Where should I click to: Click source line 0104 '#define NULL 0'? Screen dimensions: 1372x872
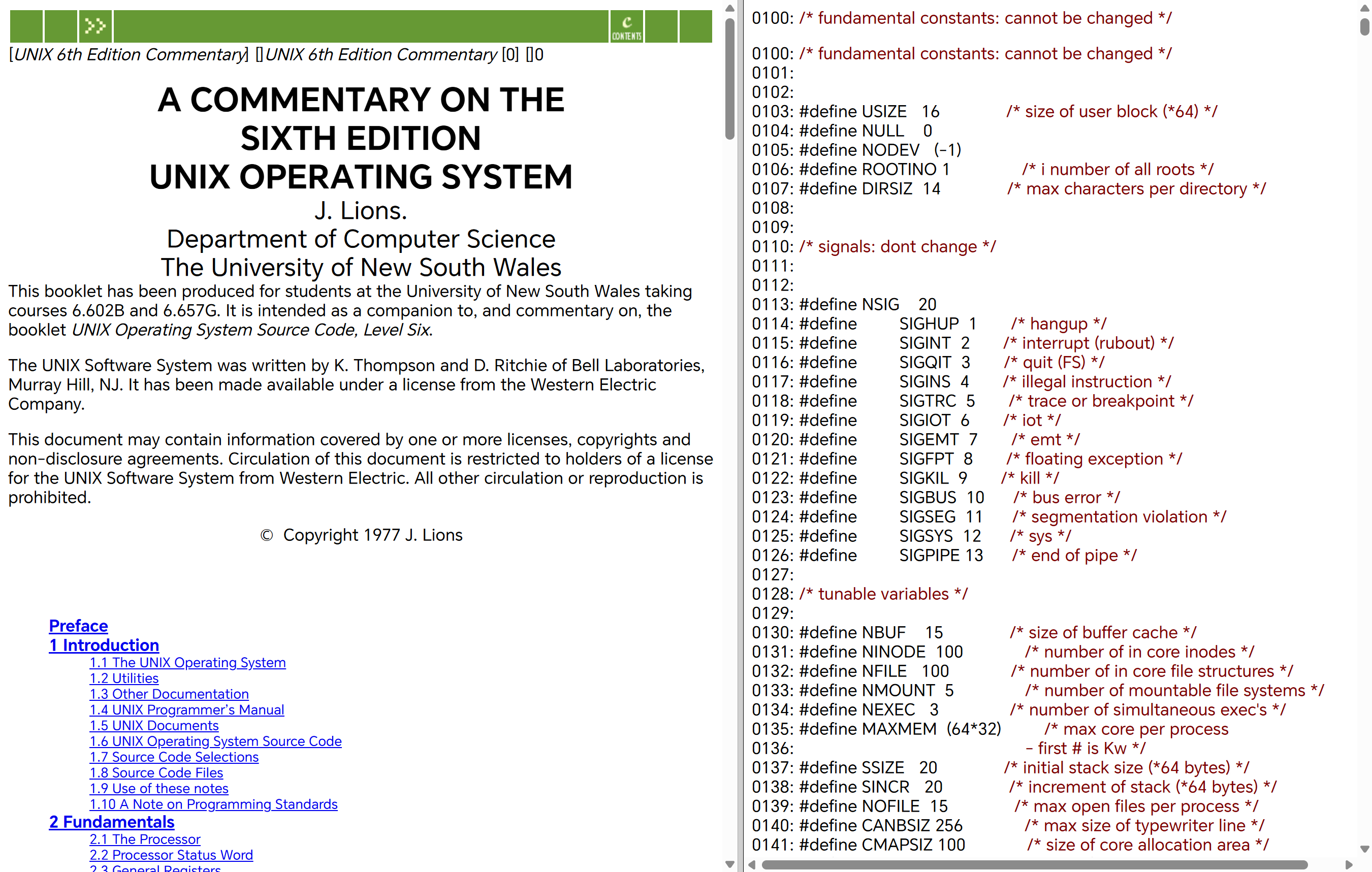click(842, 131)
